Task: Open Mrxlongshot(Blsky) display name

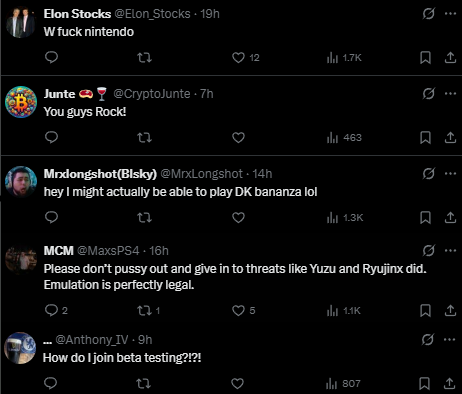Action: tap(100, 174)
